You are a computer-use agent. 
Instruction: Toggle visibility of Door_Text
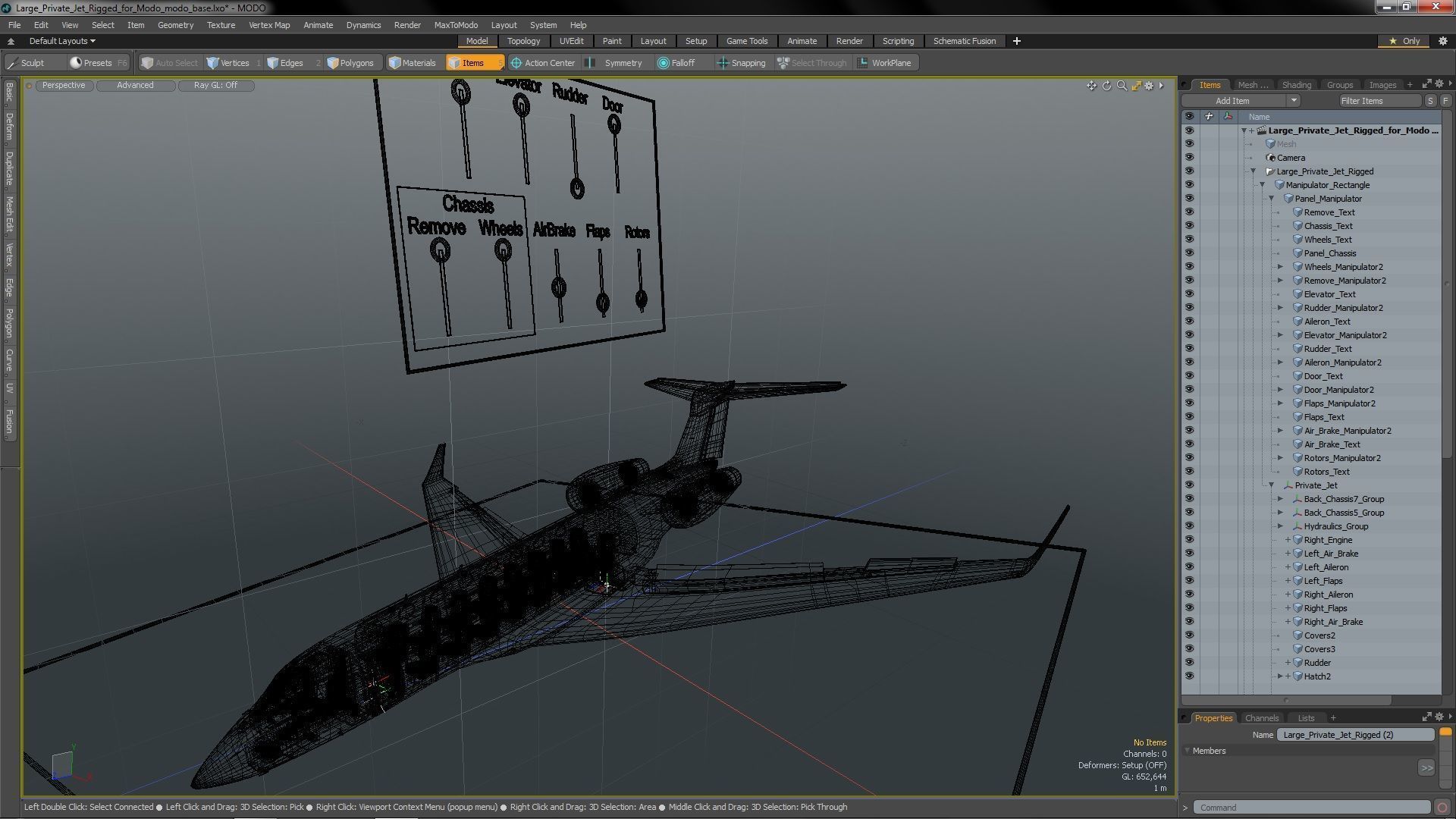pyautogui.click(x=1189, y=376)
